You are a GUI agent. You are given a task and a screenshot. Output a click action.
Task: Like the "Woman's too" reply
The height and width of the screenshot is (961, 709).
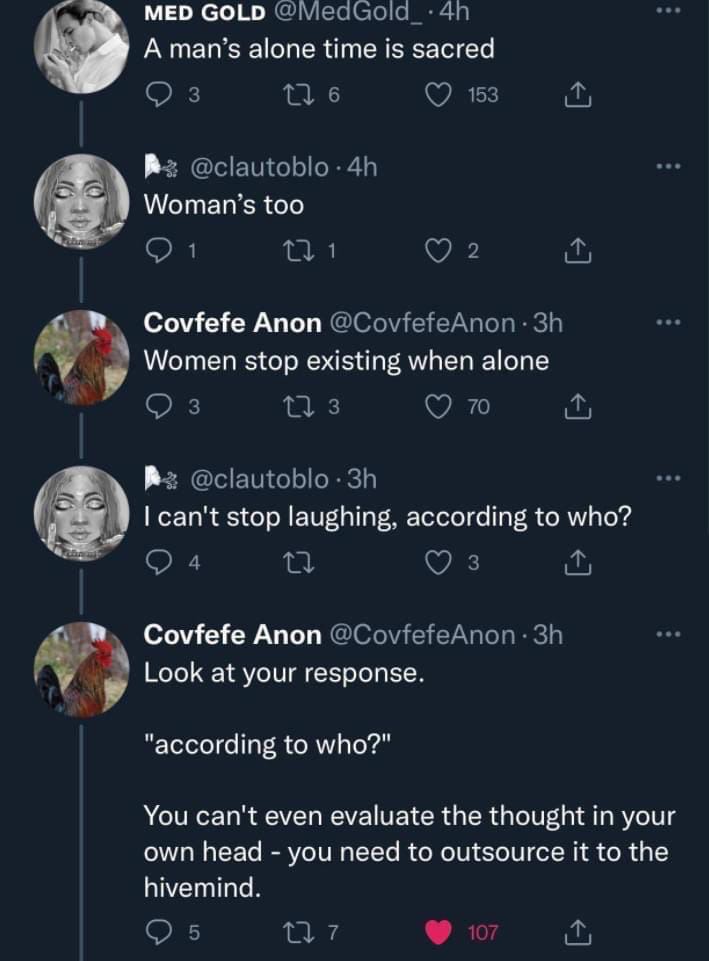439,251
